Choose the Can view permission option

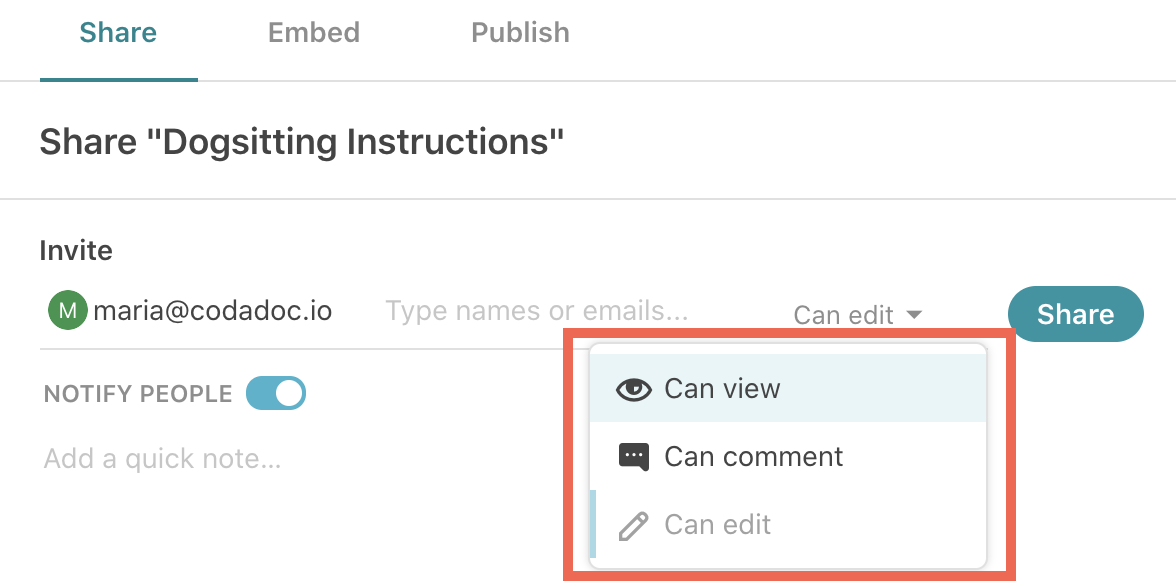coord(722,389)
